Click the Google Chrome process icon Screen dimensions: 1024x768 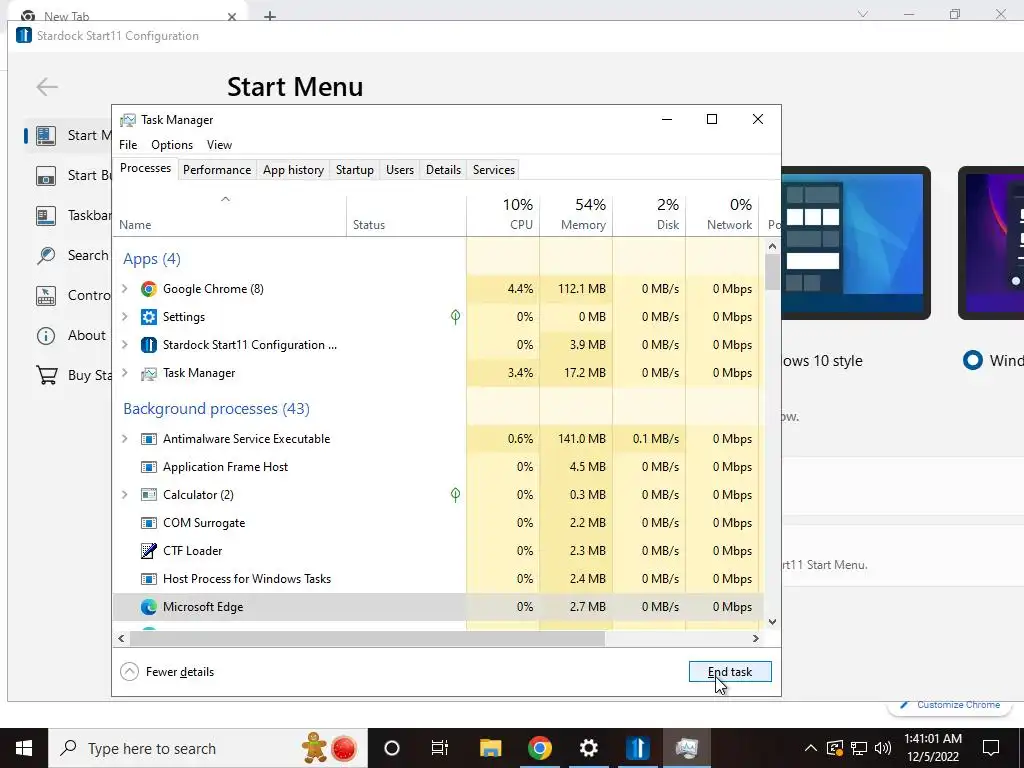tap(149, 289)
